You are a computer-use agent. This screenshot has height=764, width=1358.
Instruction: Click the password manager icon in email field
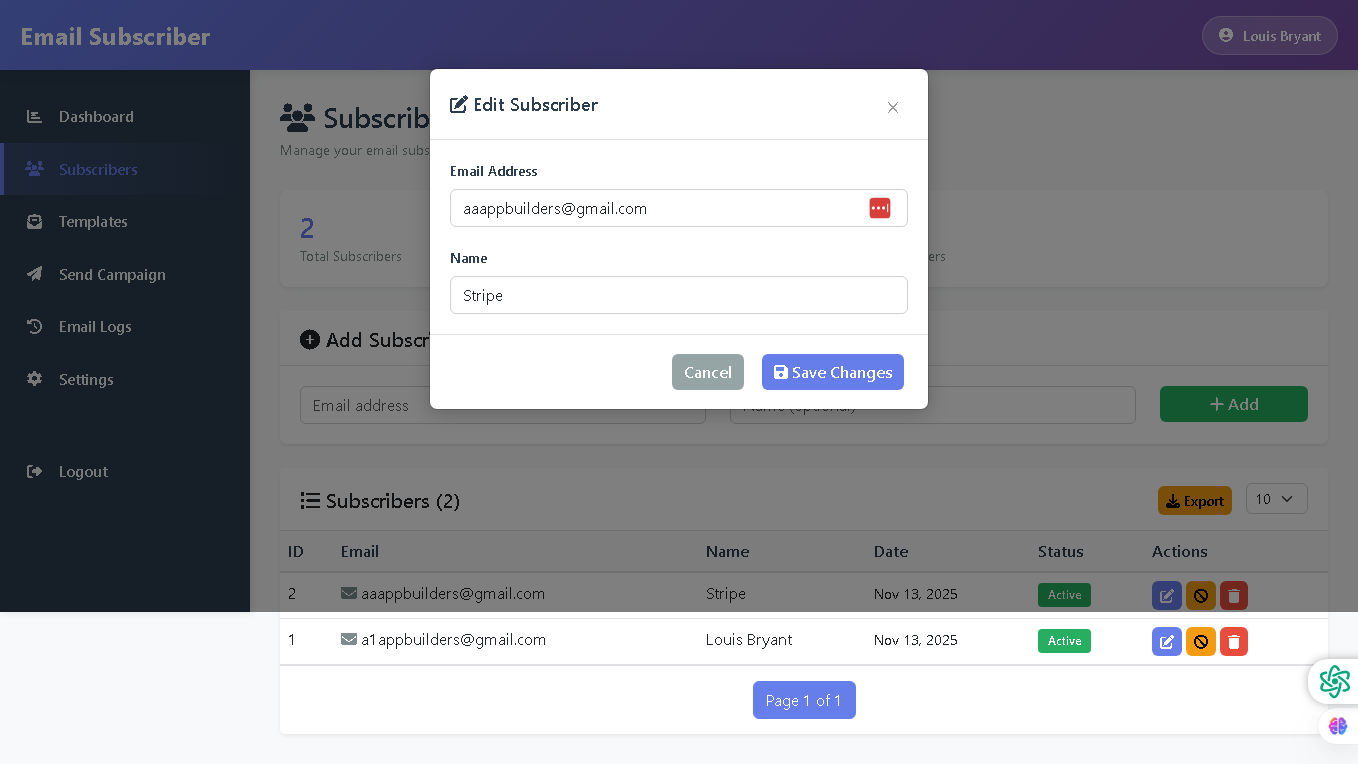[x=879, y=208]
